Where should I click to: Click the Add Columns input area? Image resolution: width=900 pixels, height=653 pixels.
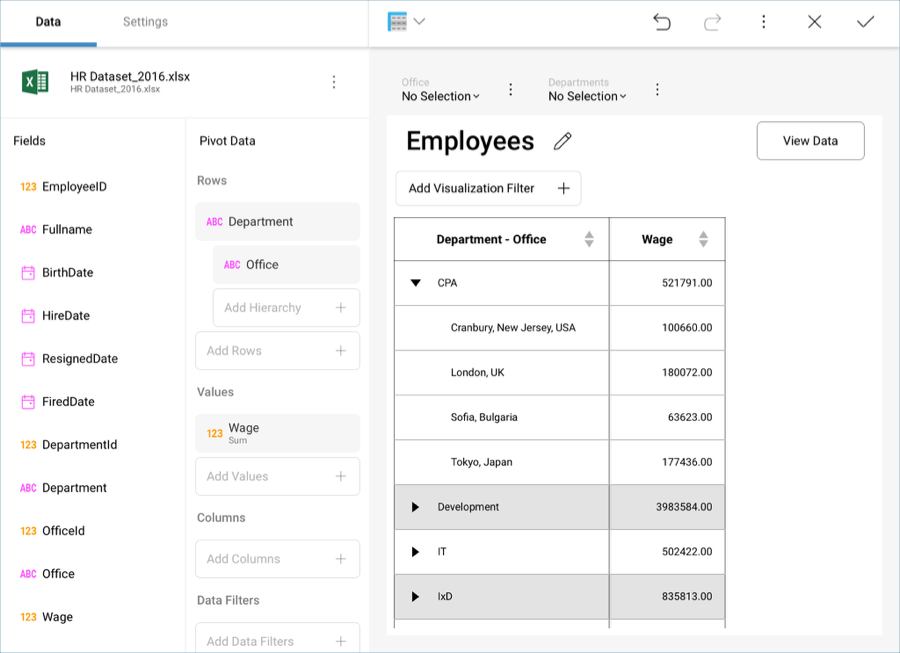[277, 559]
